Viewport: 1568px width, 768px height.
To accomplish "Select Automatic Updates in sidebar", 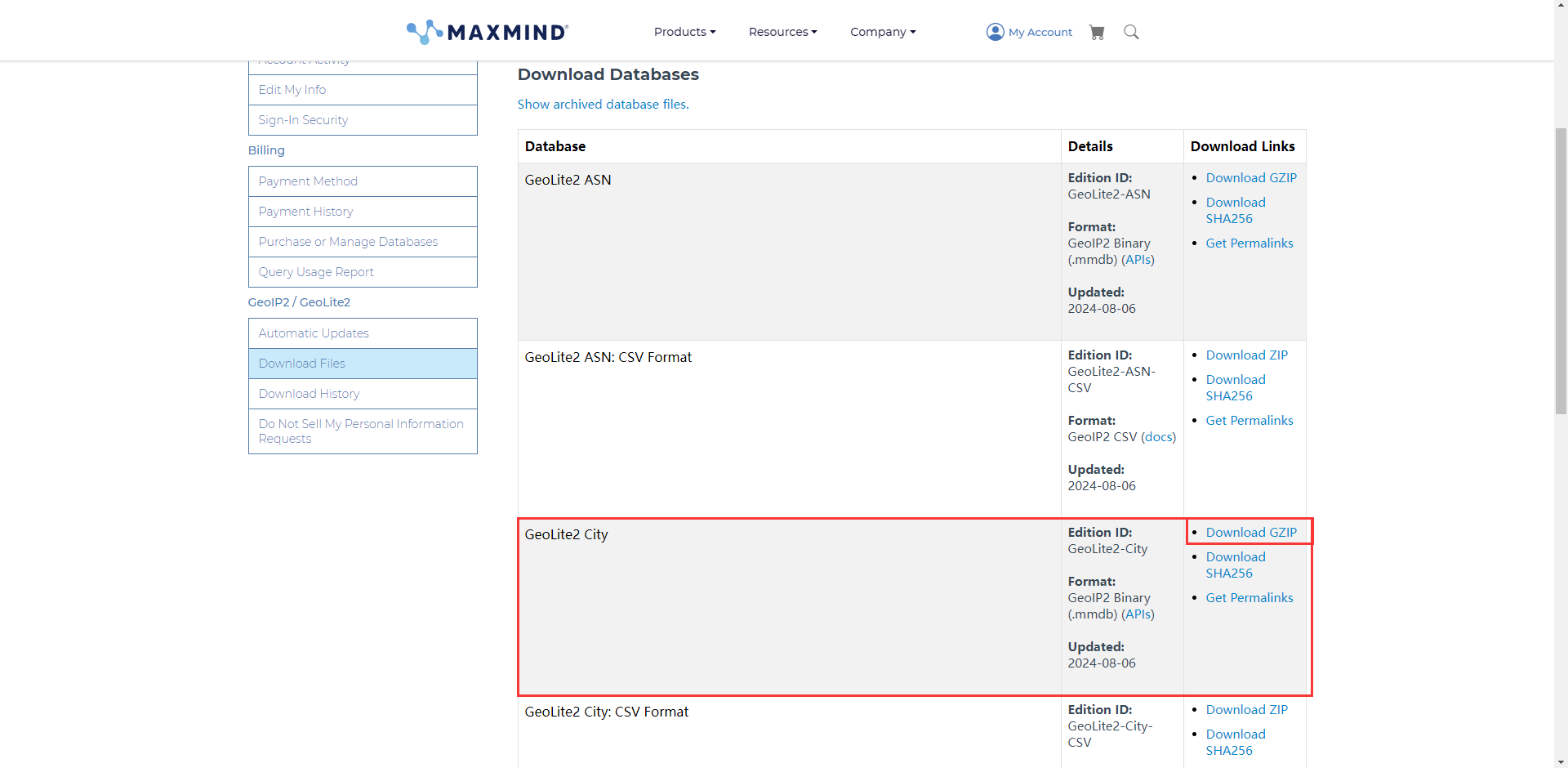I will [363, 333].
